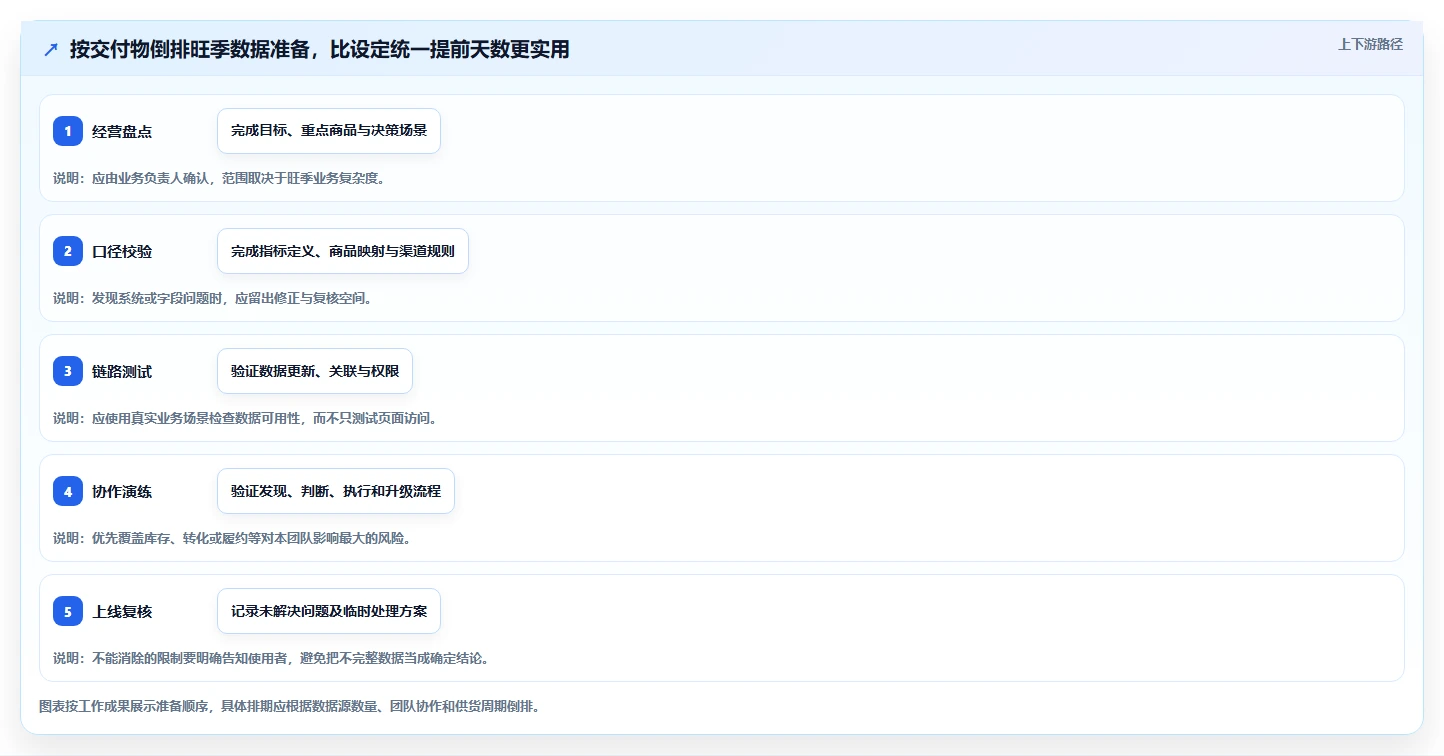Click the 验证发现、判断、执行和升级流程 box
Viewport: 1444px width, 756px height.
pyautogui.click(x=336, y=491)
